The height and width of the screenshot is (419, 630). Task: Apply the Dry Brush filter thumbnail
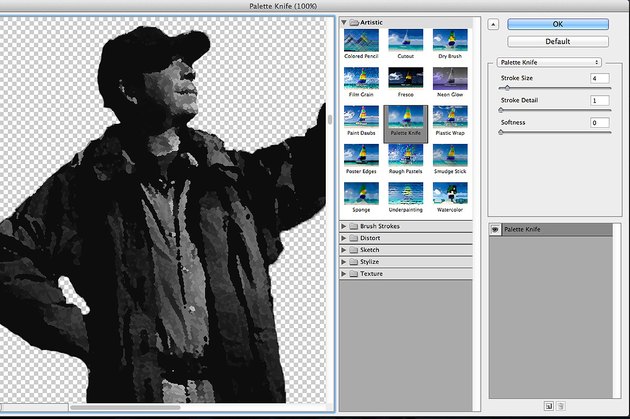click(x=450, y=44)
